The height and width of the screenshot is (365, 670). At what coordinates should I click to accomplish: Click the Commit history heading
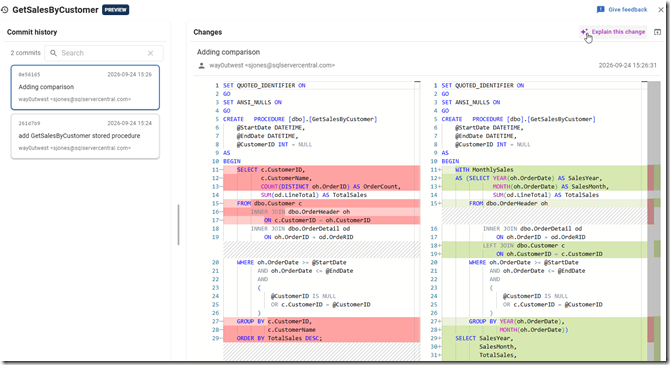click(x=32, y=32)
